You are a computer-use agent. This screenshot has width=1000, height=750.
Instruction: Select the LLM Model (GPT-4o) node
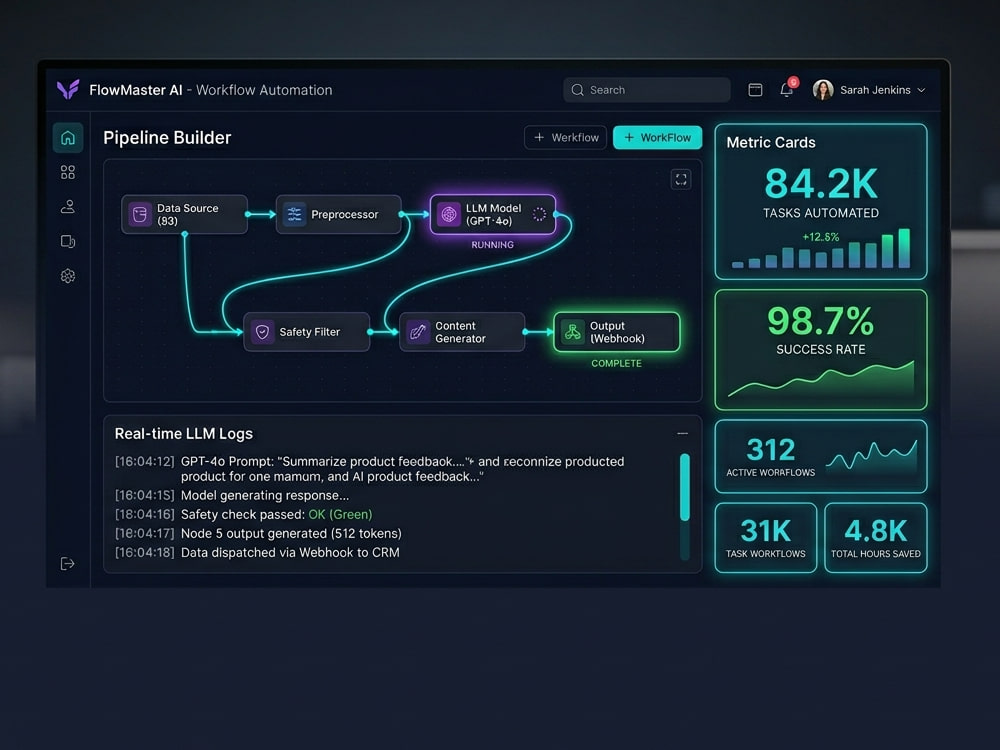(493, 214)
